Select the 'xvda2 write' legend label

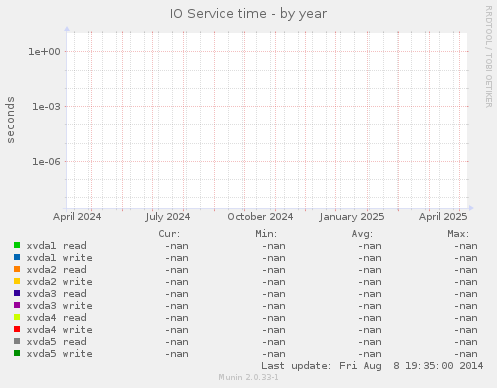(59, 282)
